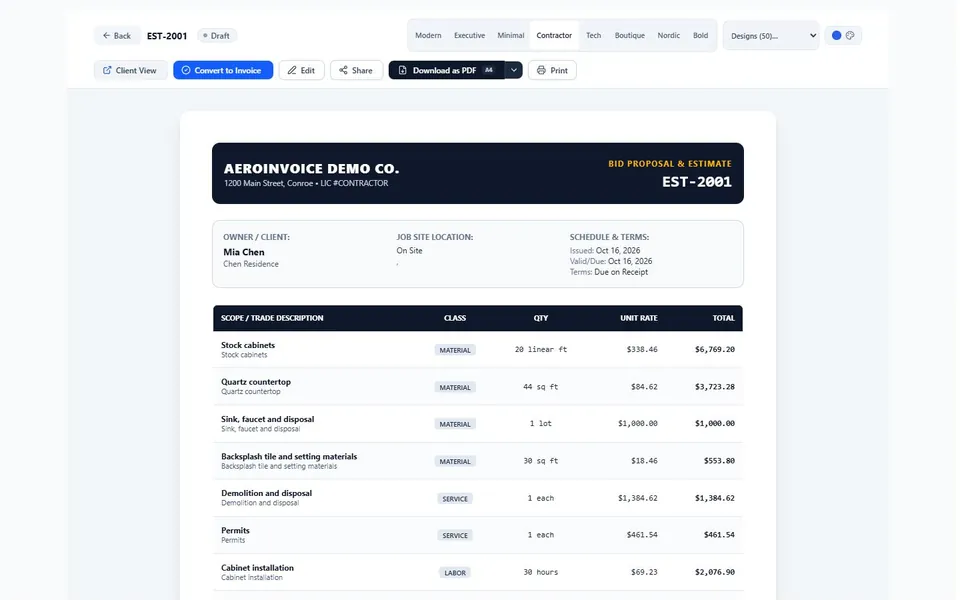This screenshot has height=600, width=960.
Task: Click the BID PROPOSAL & ESTIMATE heading
Action: coord(670,164)
